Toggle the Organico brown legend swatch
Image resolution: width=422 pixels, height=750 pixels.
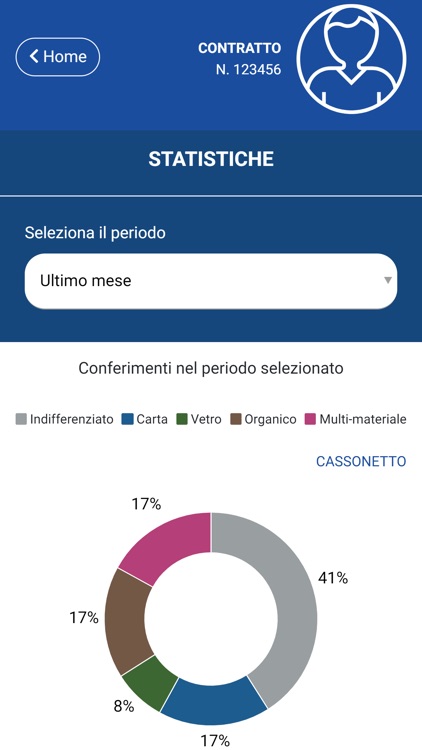point(236,419)
